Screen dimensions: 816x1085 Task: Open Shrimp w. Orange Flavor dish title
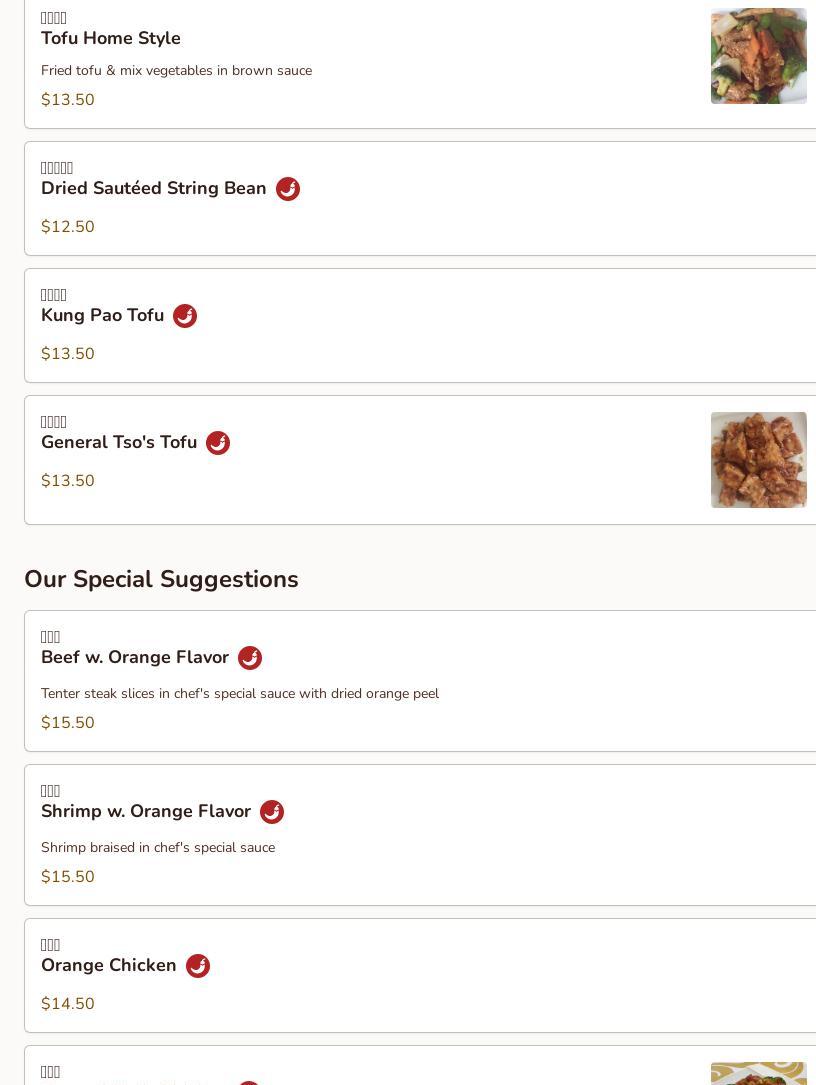coord(146,811)
